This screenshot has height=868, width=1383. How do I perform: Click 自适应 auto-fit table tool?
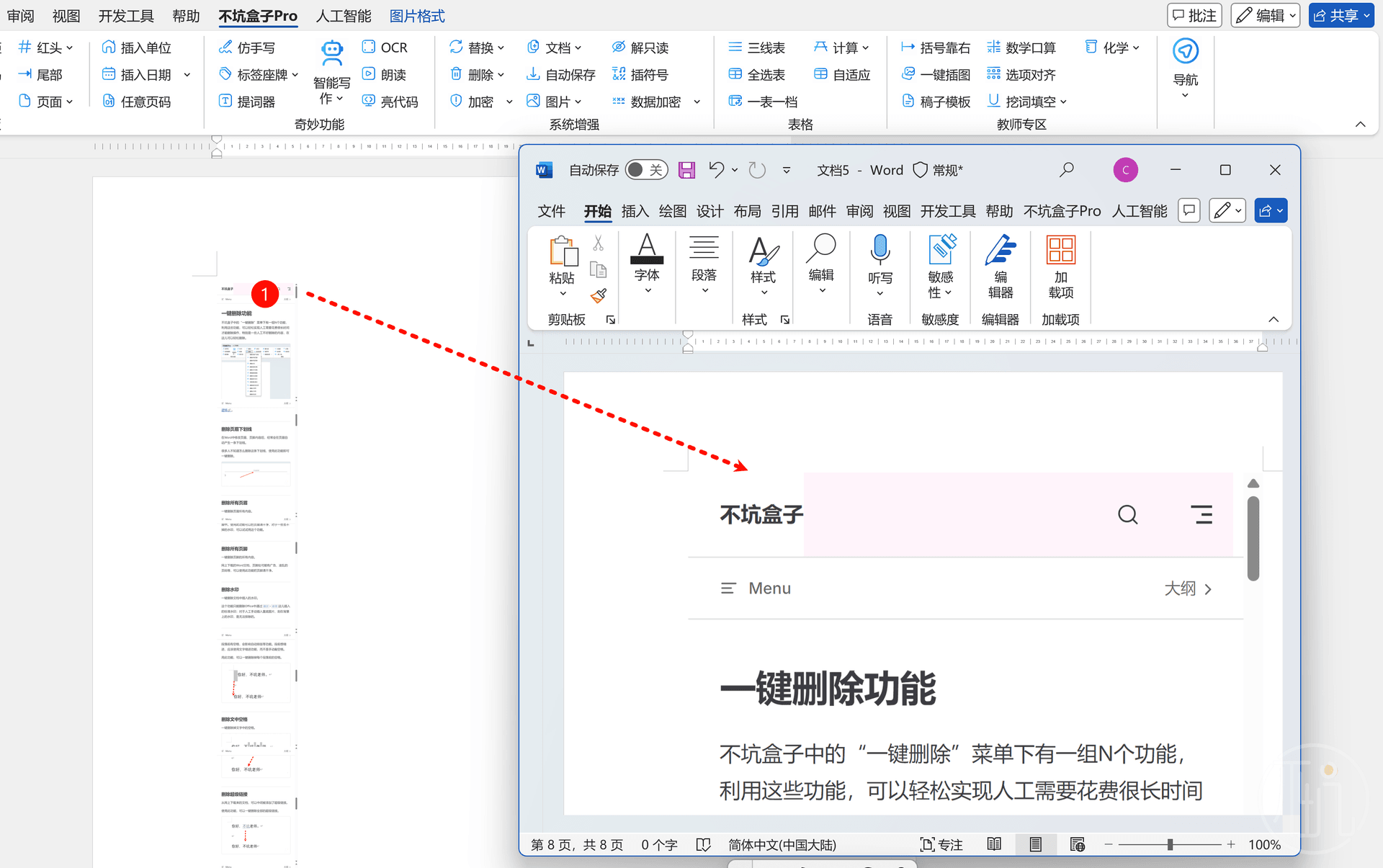[842, 74]
